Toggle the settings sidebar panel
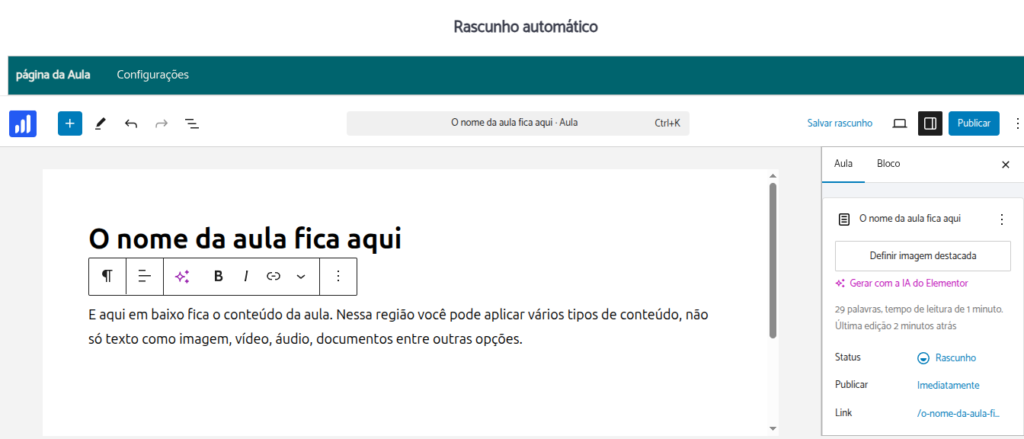The width and height of the screenshot is (1024, 439). [930, 124]
